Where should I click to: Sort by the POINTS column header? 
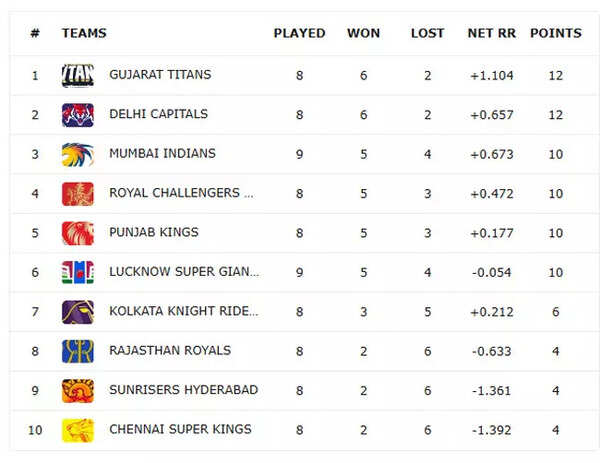(x=556, y=33)
